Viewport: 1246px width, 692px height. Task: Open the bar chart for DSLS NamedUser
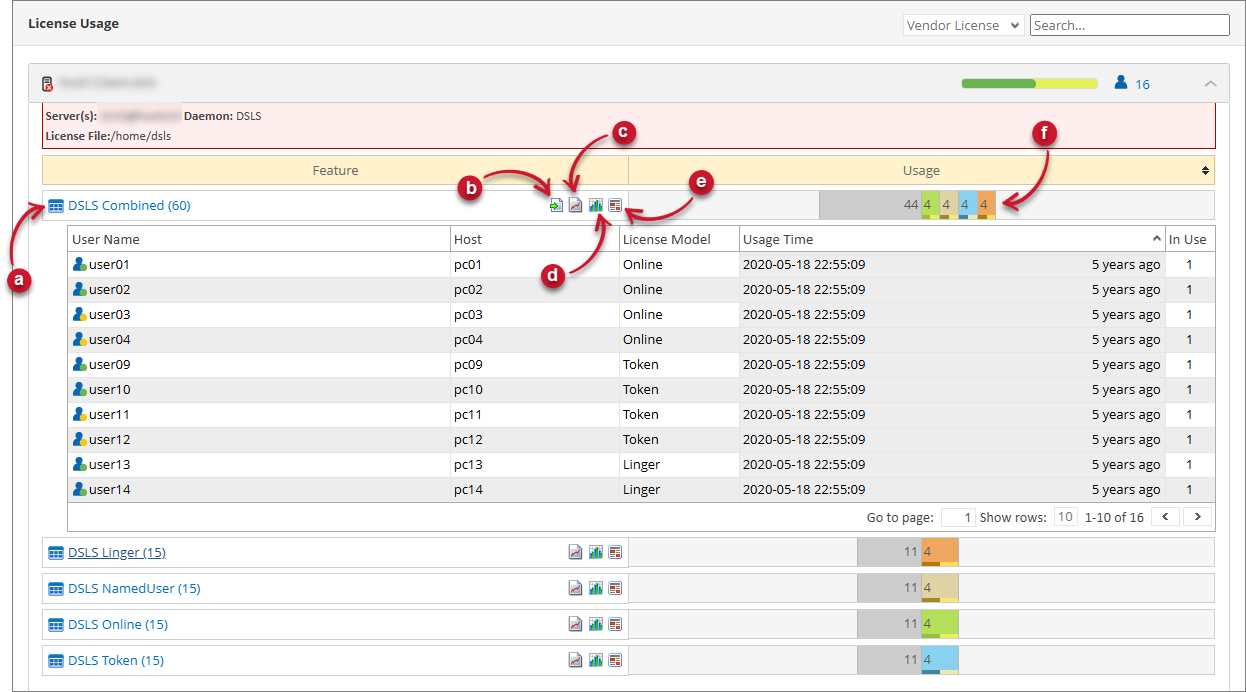(595, 588)
